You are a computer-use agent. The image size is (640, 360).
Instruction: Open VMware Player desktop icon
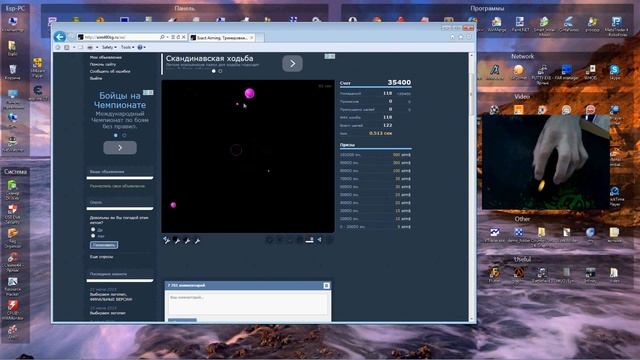(x=38, y=67)
